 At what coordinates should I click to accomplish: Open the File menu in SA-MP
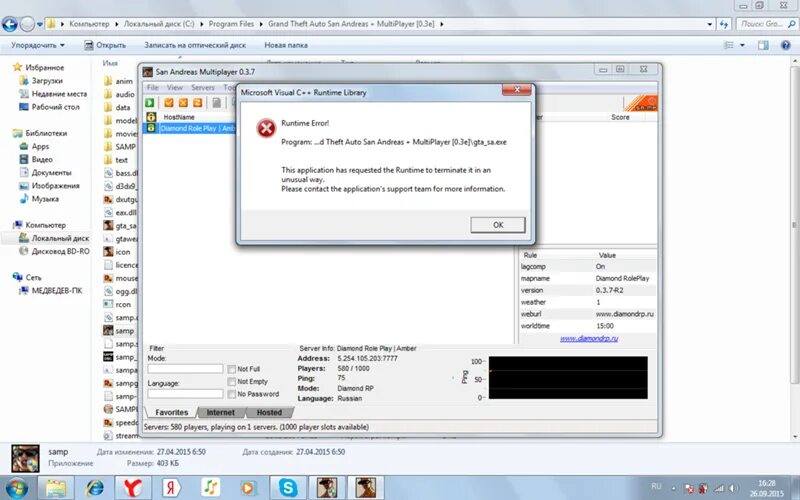(x=153, y=88)
